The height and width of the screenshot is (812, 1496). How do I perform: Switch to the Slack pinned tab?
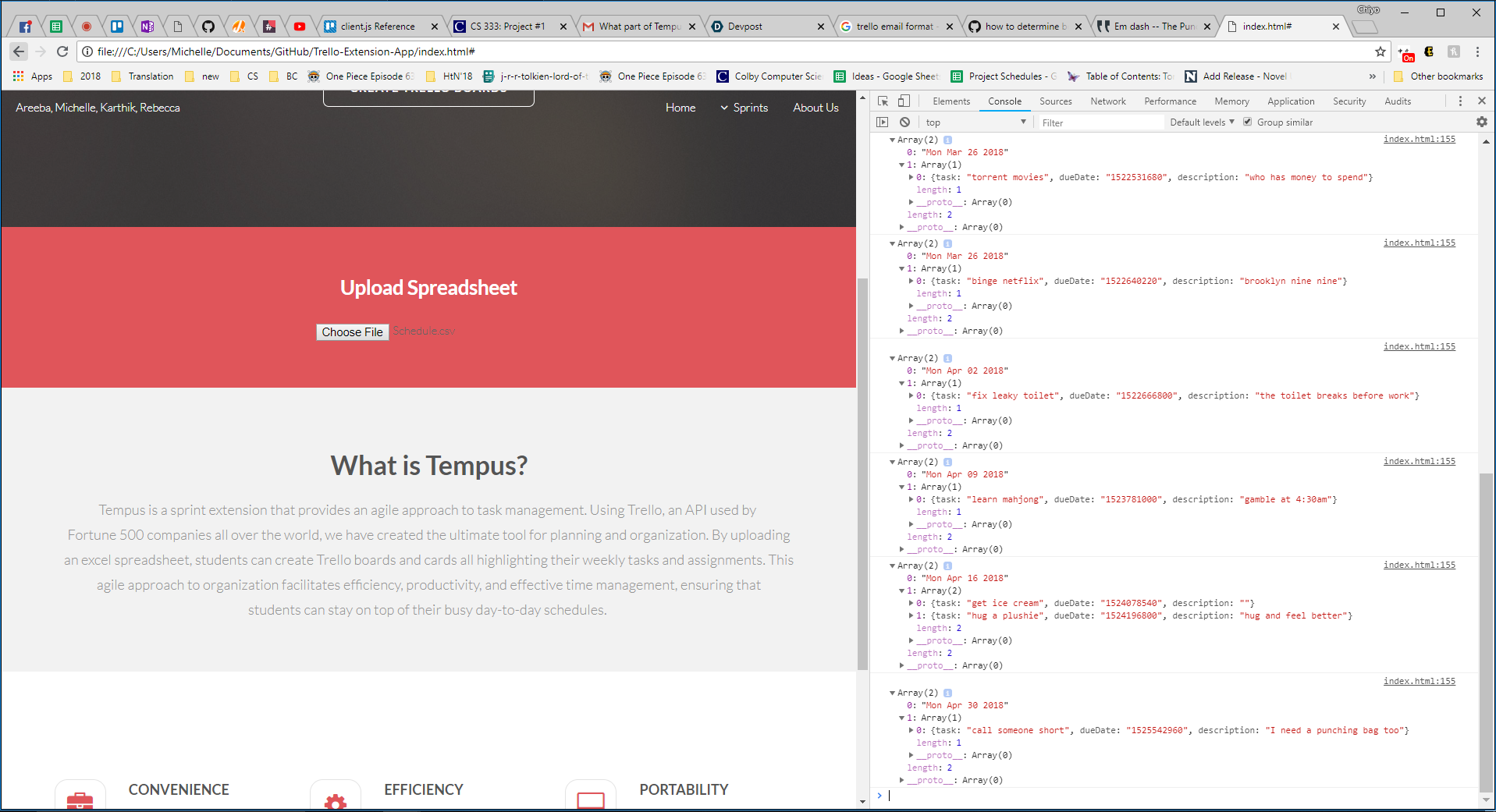pyautogui.click(x=269, y=27)
